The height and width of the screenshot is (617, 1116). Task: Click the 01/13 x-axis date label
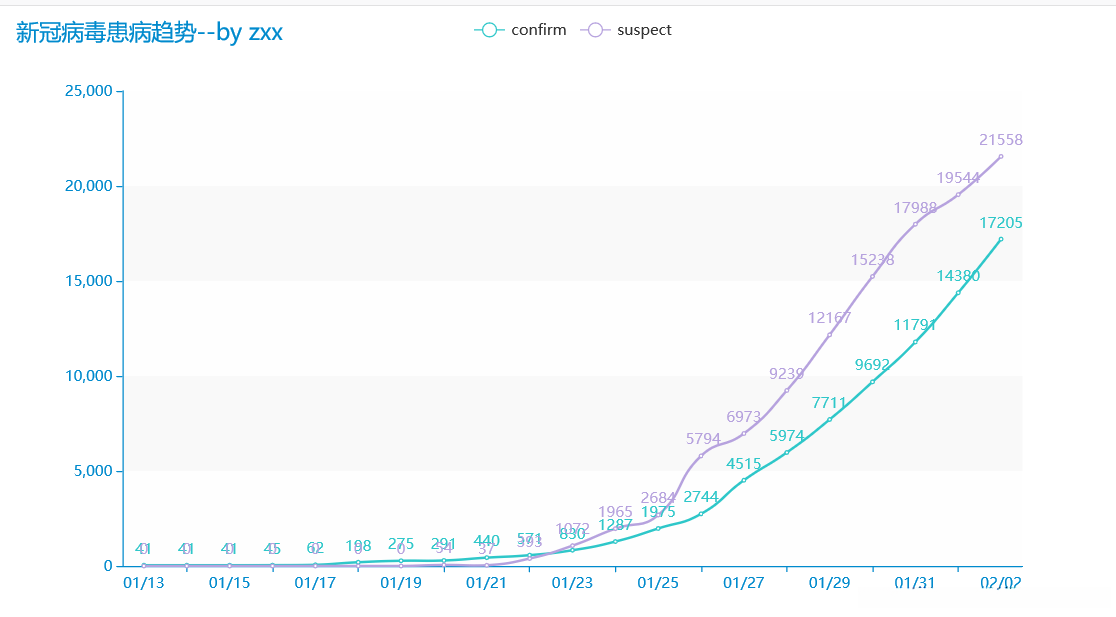[x=144, y=583]
